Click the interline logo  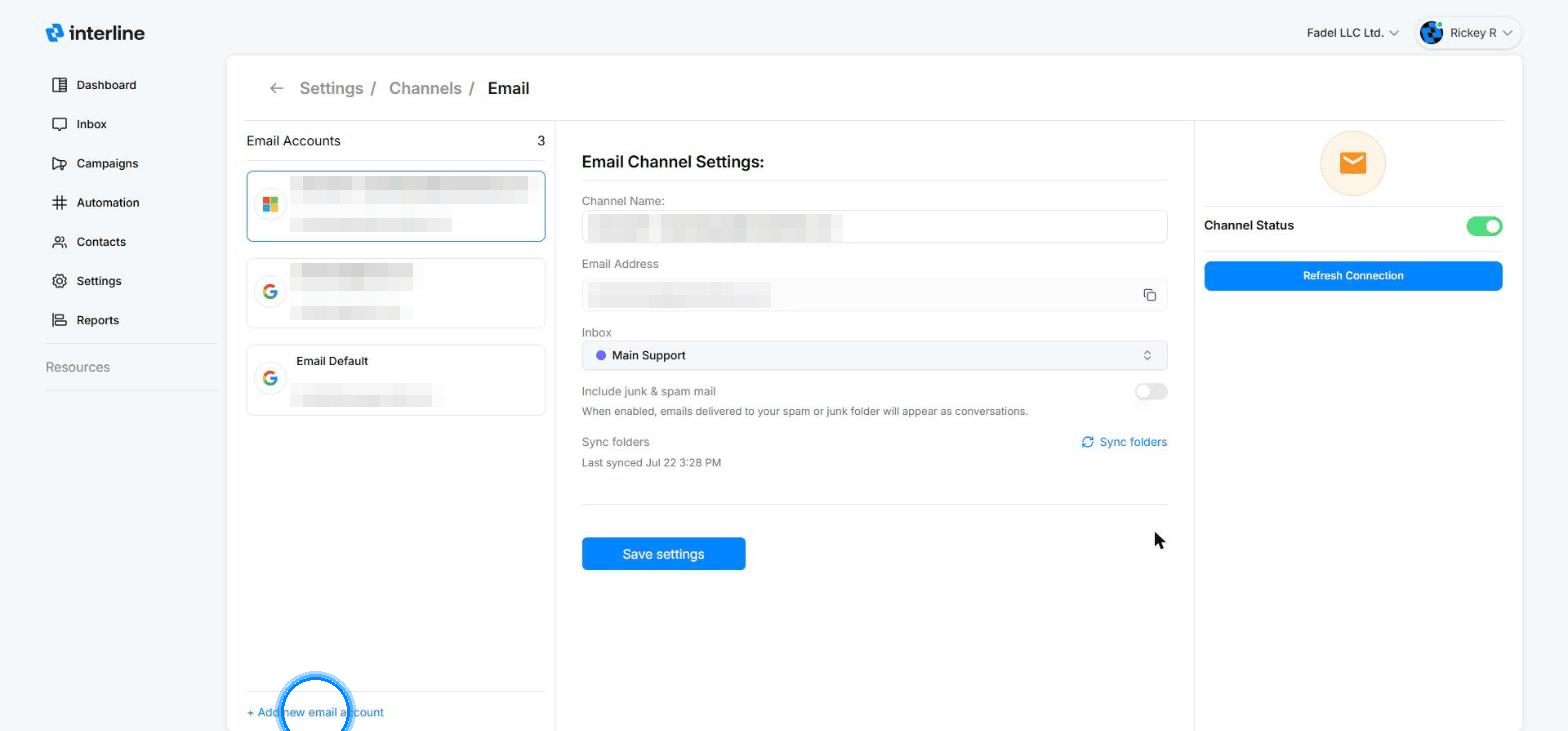pyautogui.click(x=95, y=33)
